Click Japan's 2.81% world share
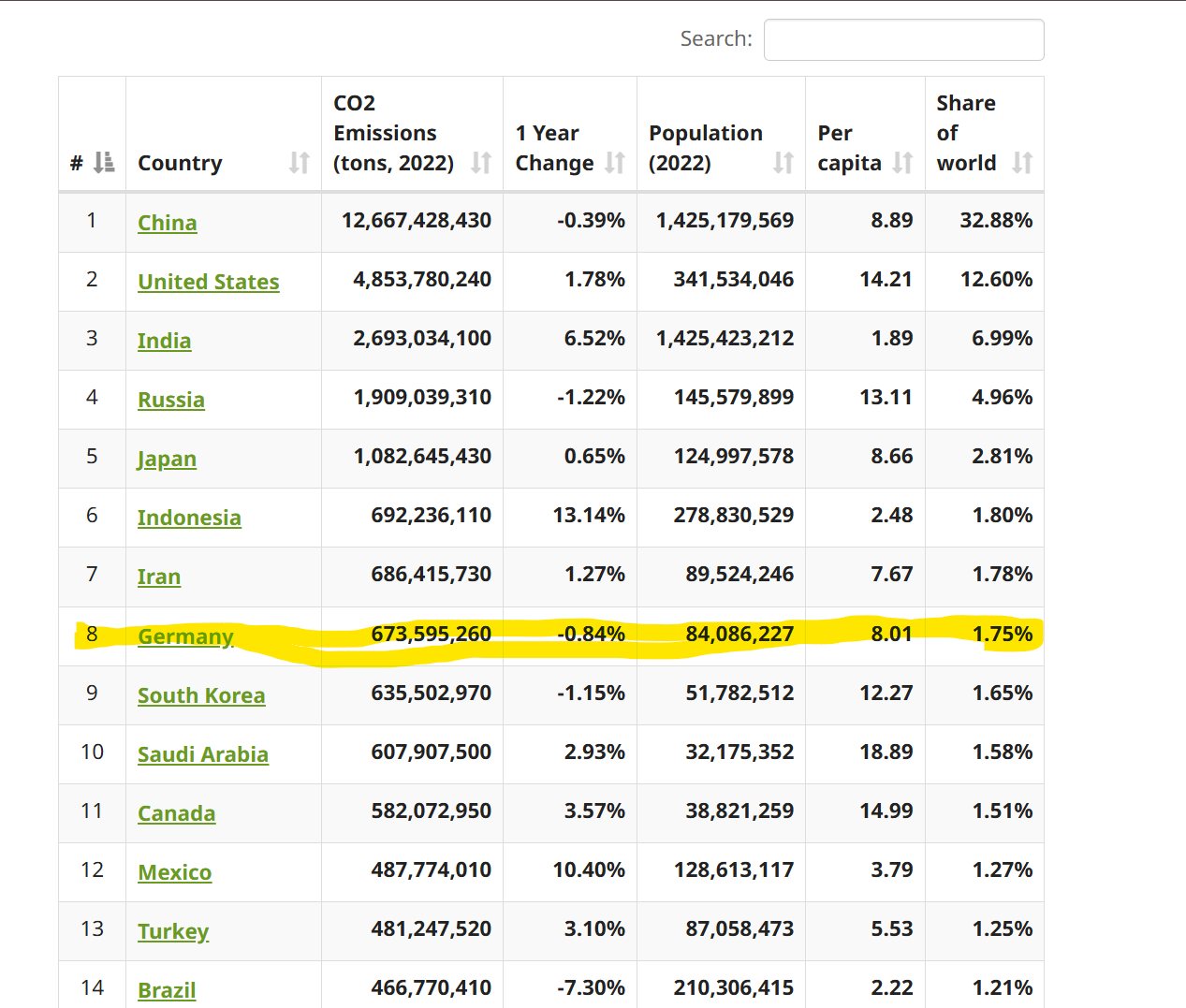This screenshot has height=1008, width=1186. (x=1003, y=456)
